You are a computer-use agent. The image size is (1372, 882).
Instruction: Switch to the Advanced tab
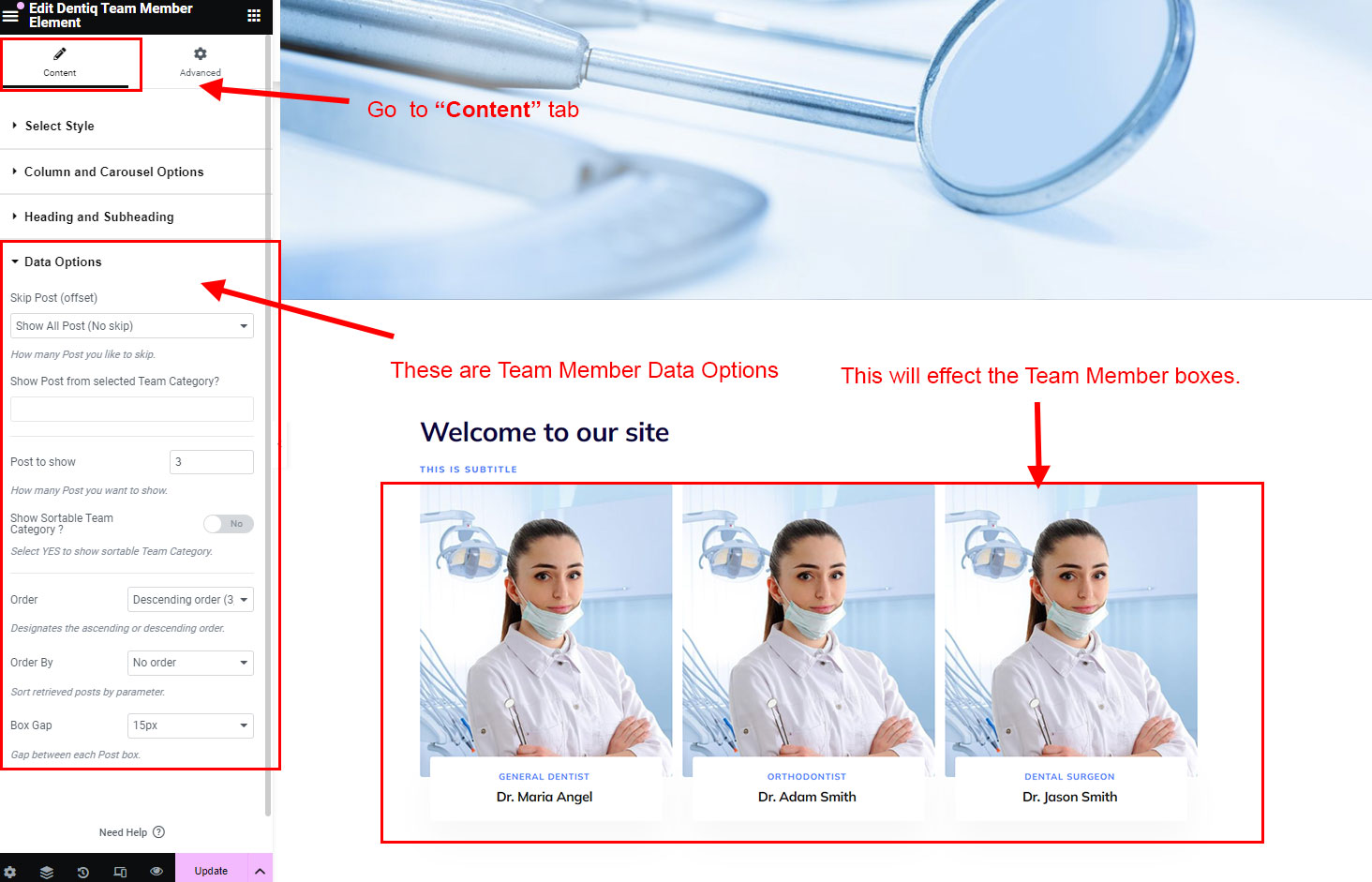[x=201, y=62]
